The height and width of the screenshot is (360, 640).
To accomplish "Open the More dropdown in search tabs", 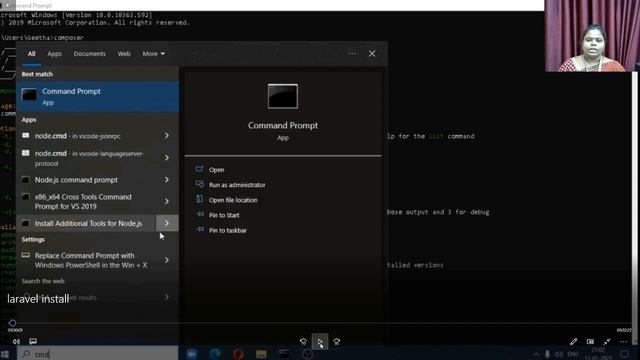I will [153, 53].
